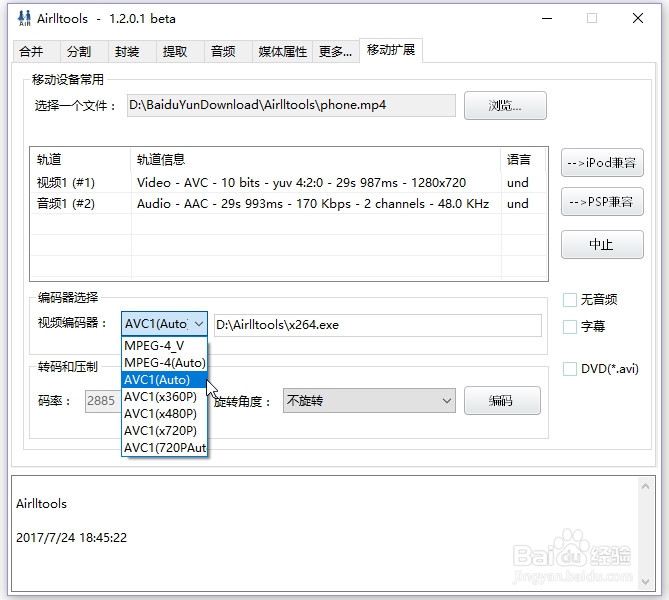Click the 编码 encode button
Screen dimensions: 669x600
pyautogui.click(x=502, y=401)
